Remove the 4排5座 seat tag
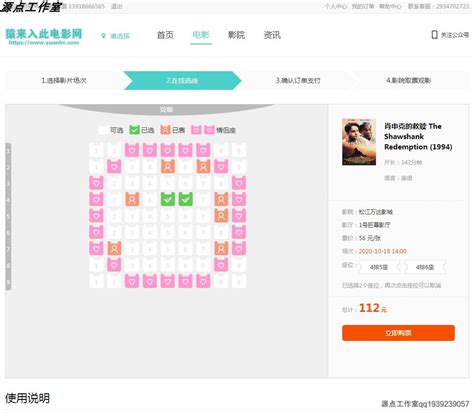 (x=379, y=267)
